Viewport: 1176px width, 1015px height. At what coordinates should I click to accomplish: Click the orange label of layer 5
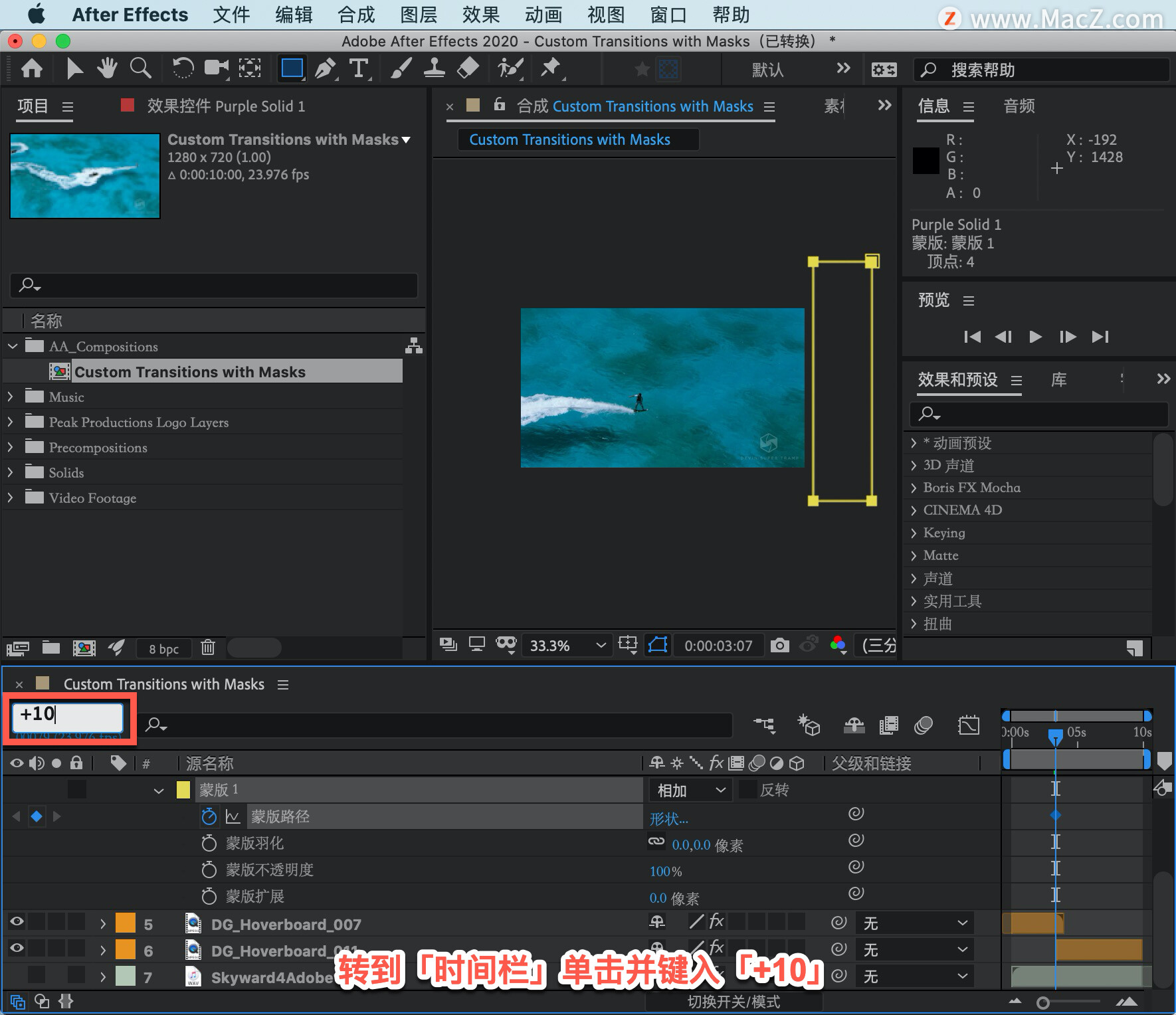coord(125,923)
